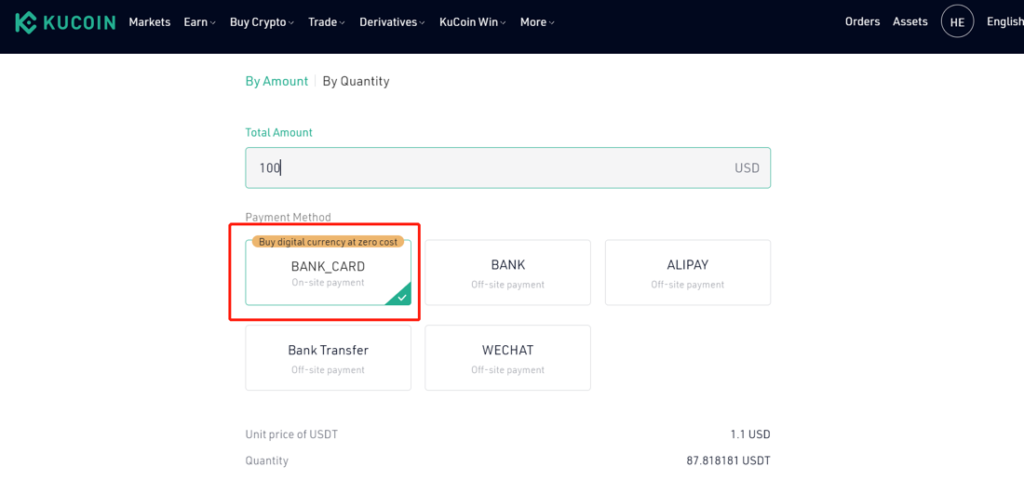The height and width of the screenshot is (480, 1024).
Task: Switch to the By Quantity tab
Action: pos(356,82)
